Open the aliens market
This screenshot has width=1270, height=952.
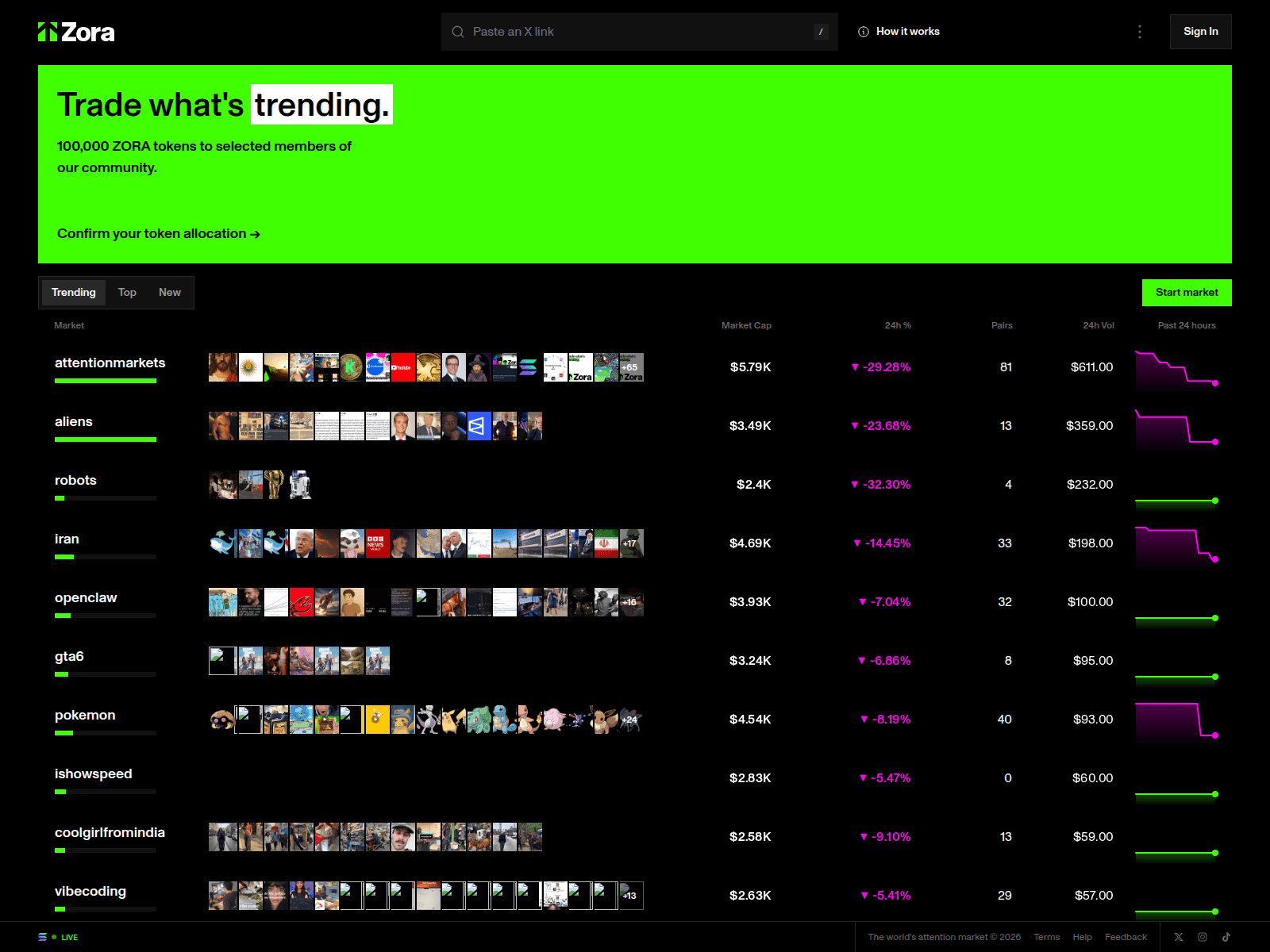[74, 422]
